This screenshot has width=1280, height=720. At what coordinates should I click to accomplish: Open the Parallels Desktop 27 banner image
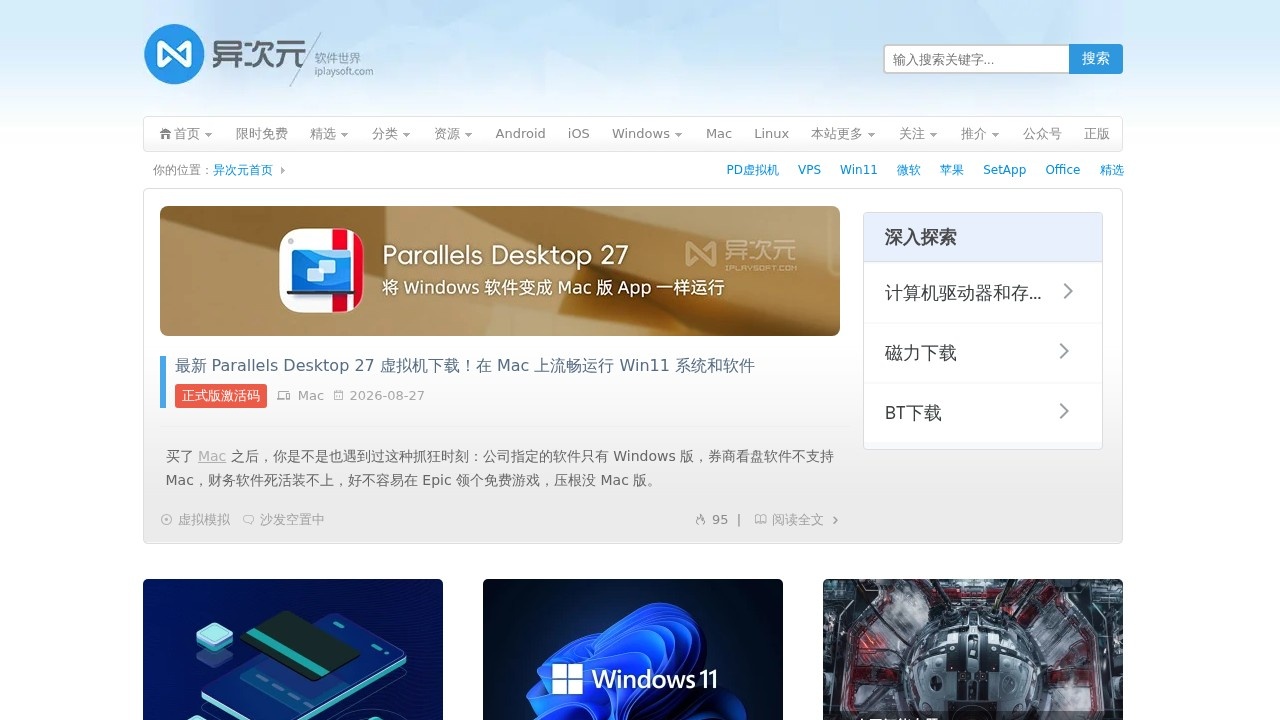[500, 271]
